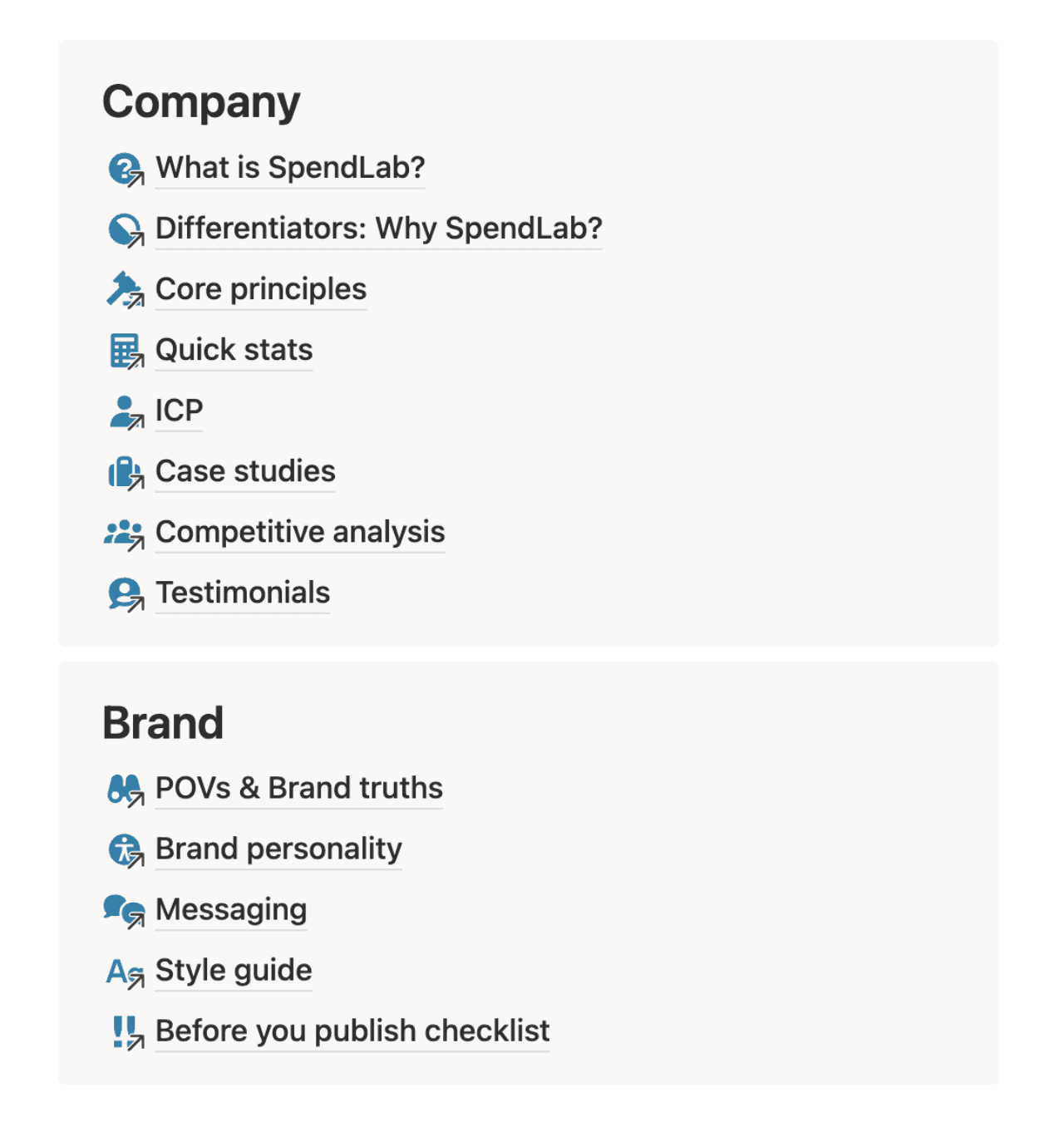The width and height of the screenshot is (1064, 1122).
Task: Click the gavel icon next to Core principles
Action: [x=125, y=290]
